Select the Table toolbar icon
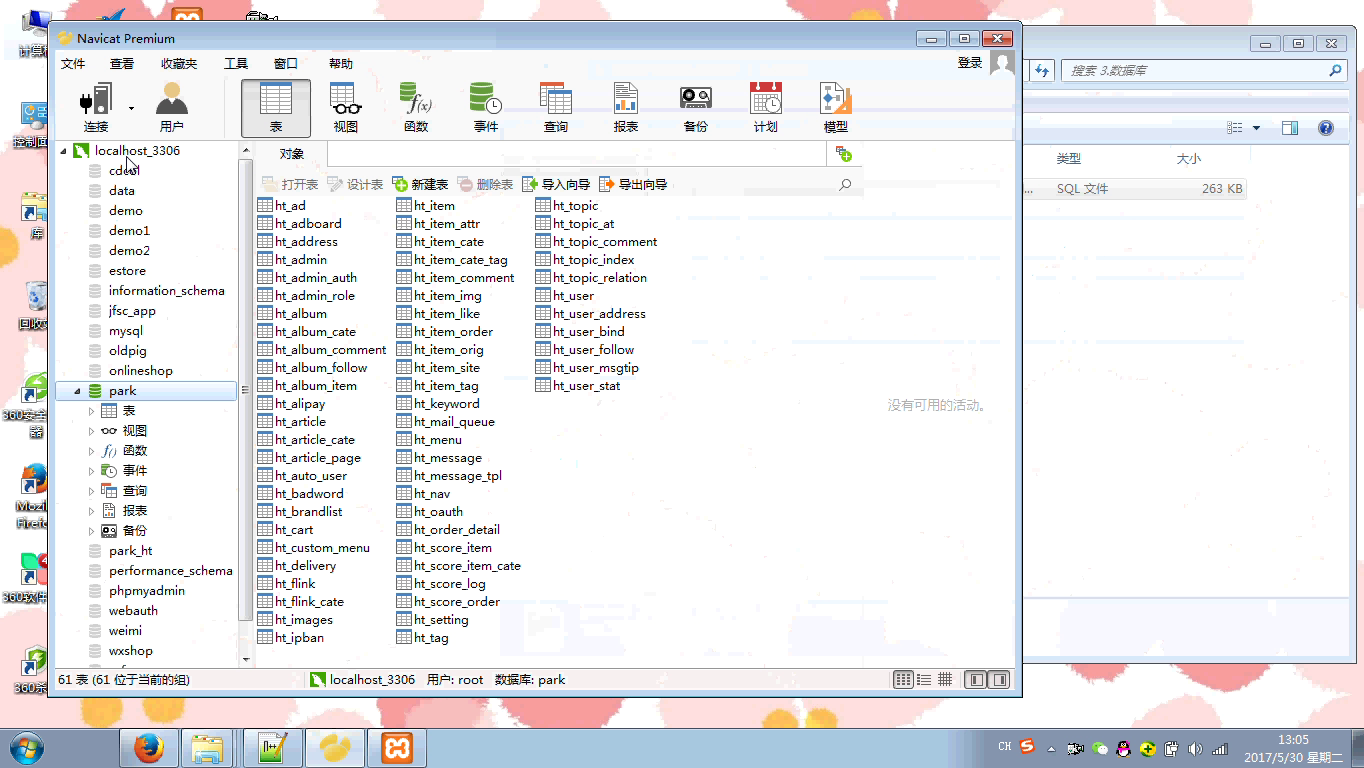Screen dimensions: 1364x768 click(276, 108)
